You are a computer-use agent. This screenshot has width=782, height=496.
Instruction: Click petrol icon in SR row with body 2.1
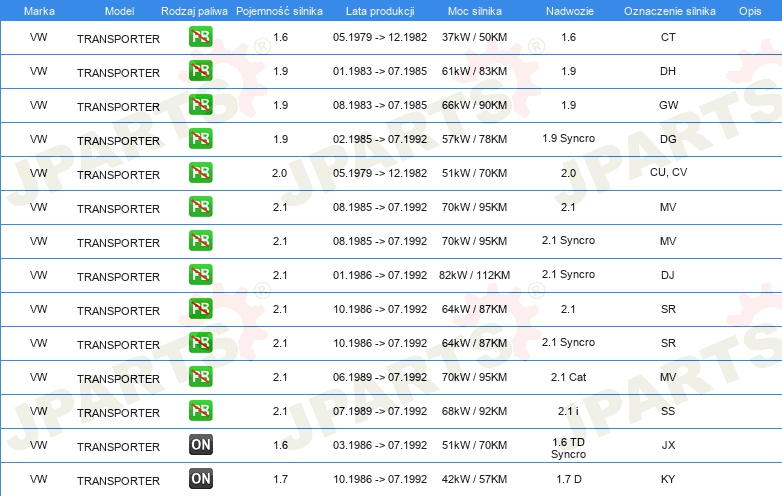coord(200,309)
